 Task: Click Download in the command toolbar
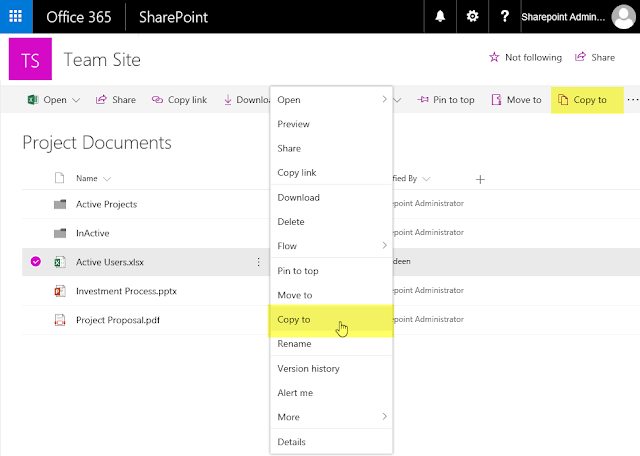point(247,100)
